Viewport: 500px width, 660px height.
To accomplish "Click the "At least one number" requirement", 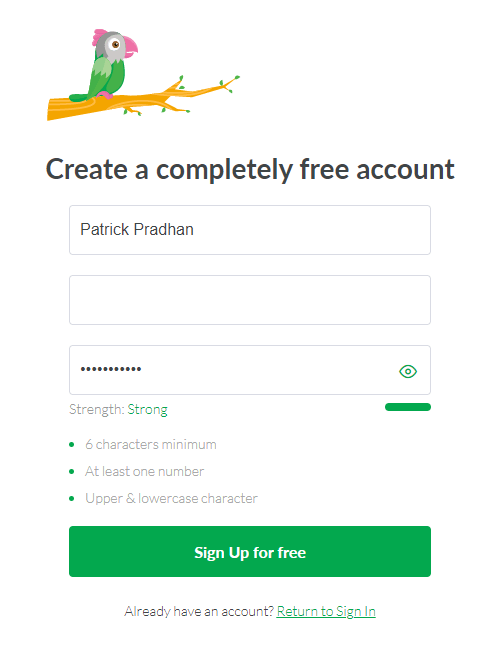I will click(x=144, y=471).
